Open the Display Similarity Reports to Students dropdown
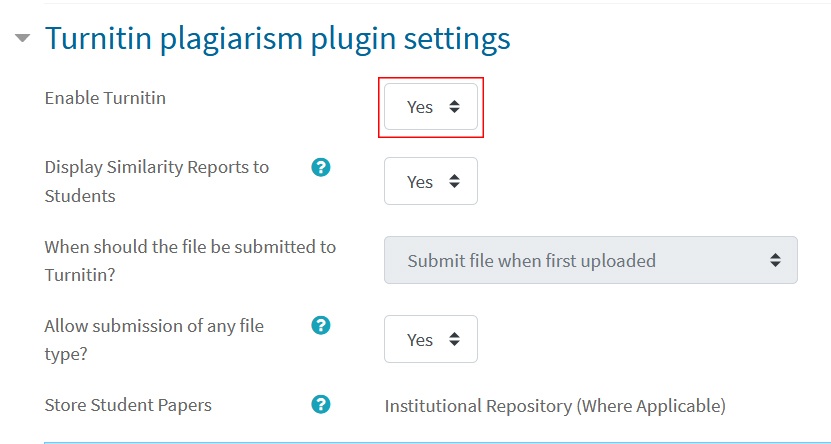 (431, 181)
